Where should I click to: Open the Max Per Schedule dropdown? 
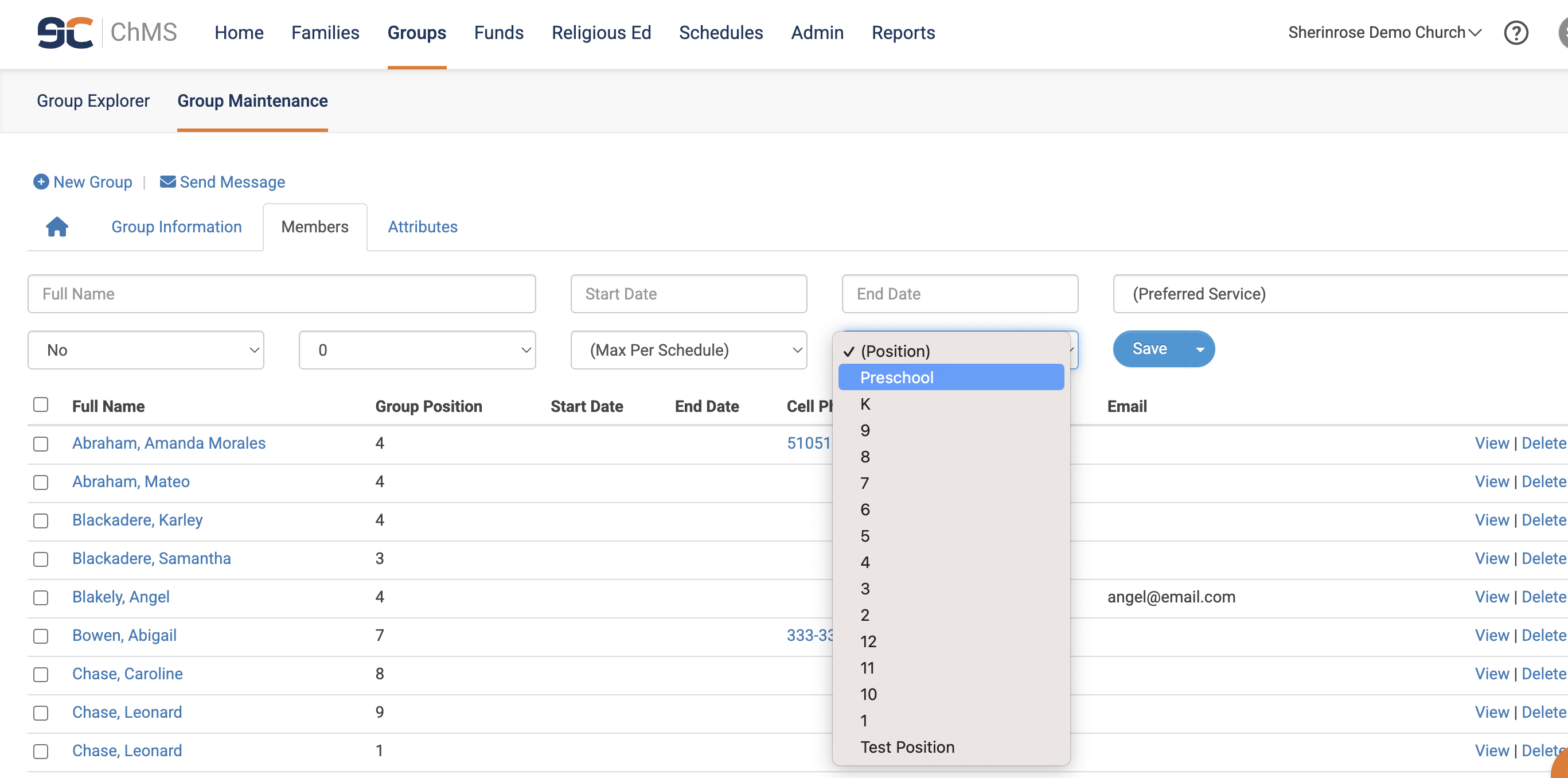point(688,350)
